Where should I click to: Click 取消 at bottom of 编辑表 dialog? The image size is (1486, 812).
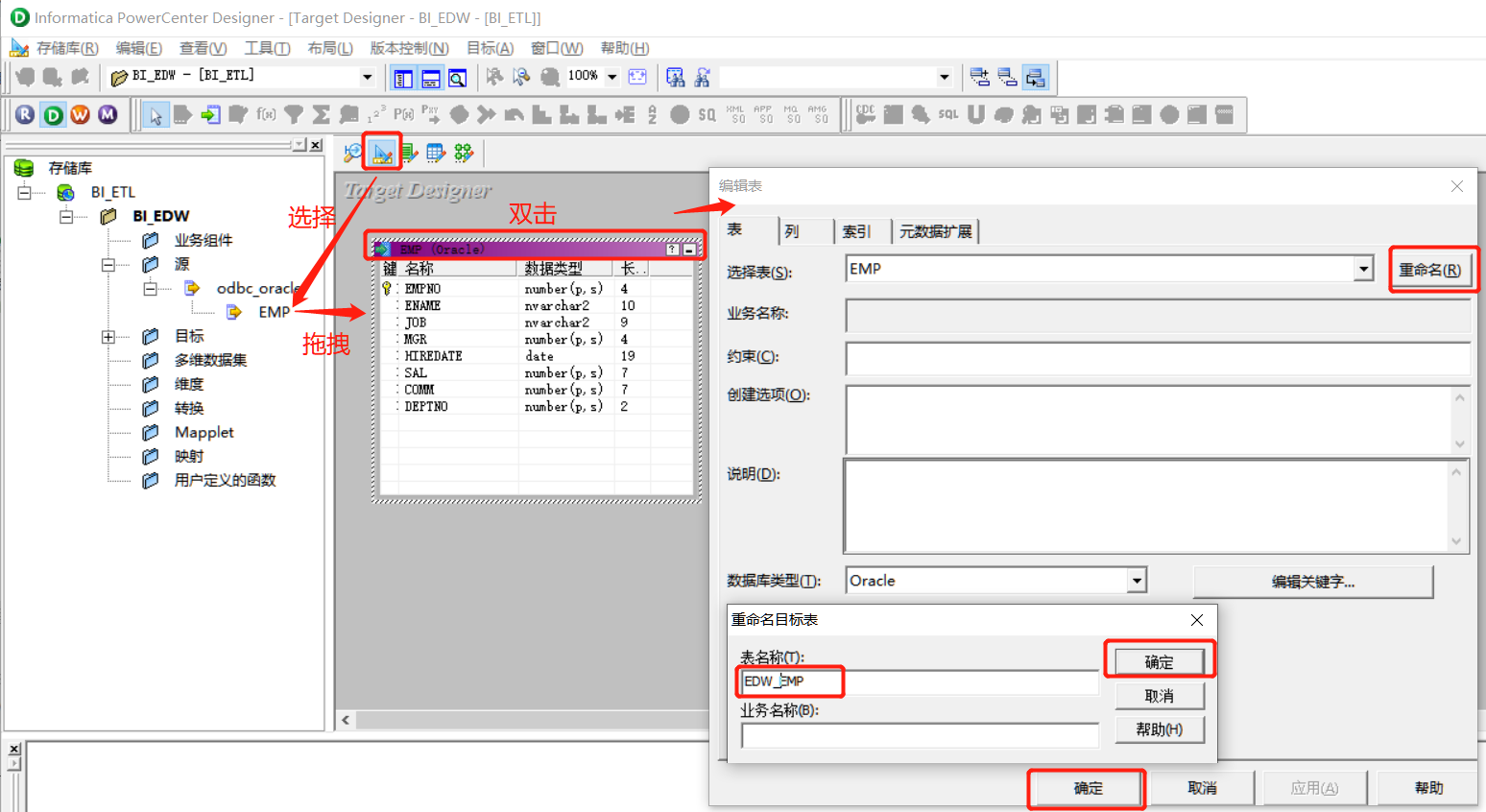point(1202,788)
